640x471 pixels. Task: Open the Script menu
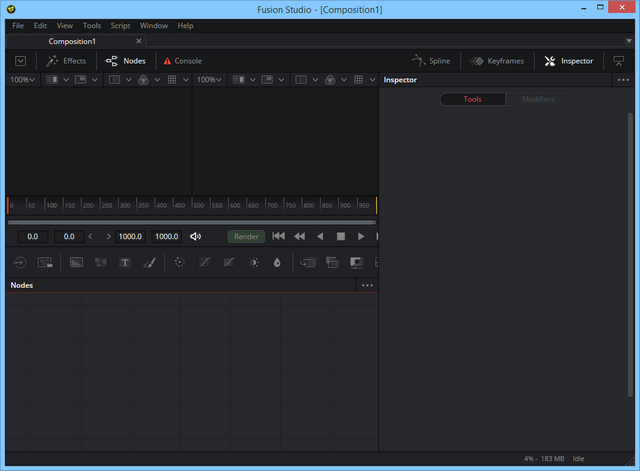120,25
